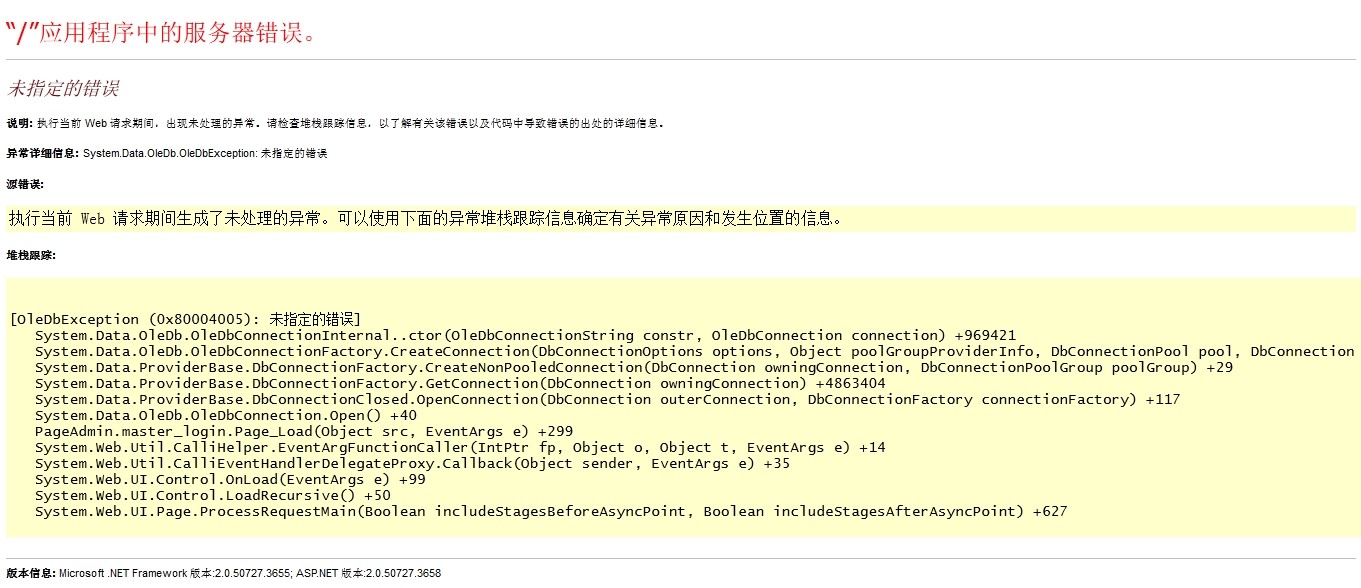The width and height of the screenshot is (1361, 588).
Task: Click the '版本信息:' .NET Framework version footer
Action: point(223,573)
